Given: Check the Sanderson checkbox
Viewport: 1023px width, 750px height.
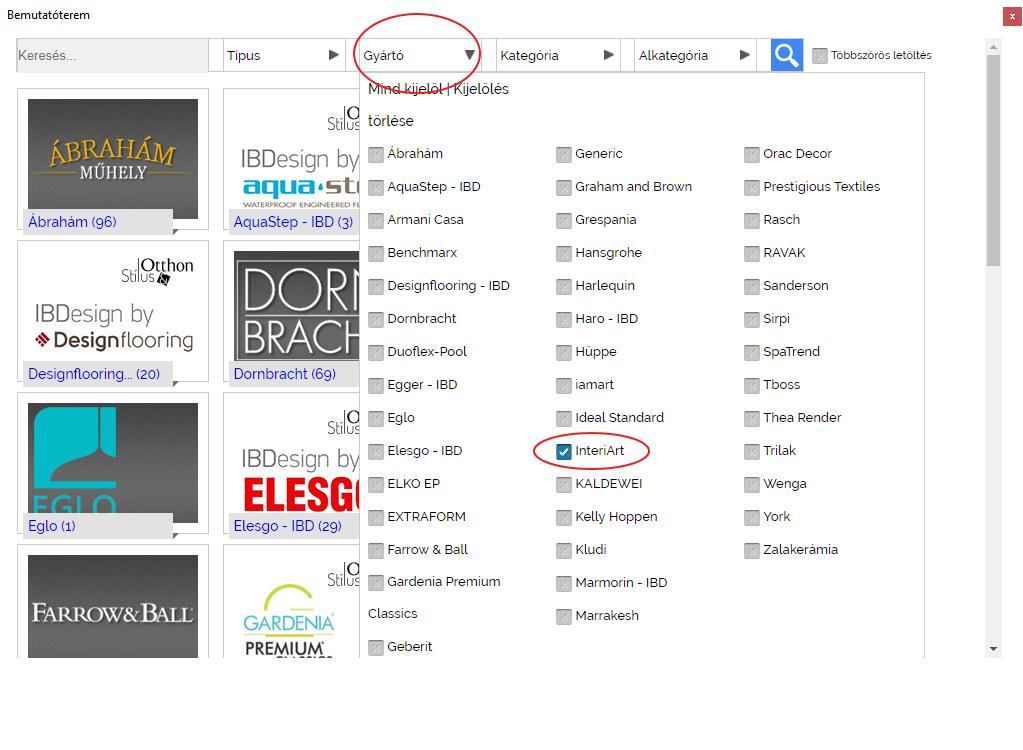Looking at the screenshot, I should (752, 286).
